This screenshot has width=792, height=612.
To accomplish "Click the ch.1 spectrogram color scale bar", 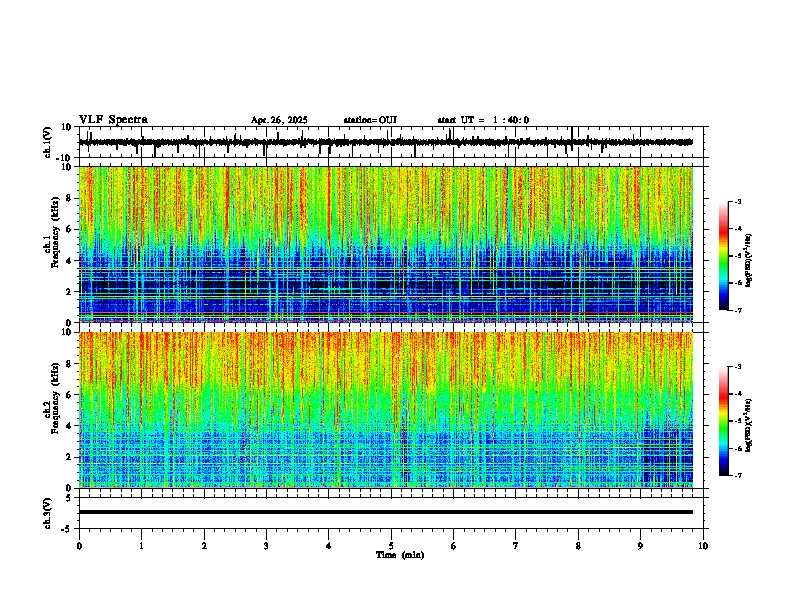I will pos(724,256).
